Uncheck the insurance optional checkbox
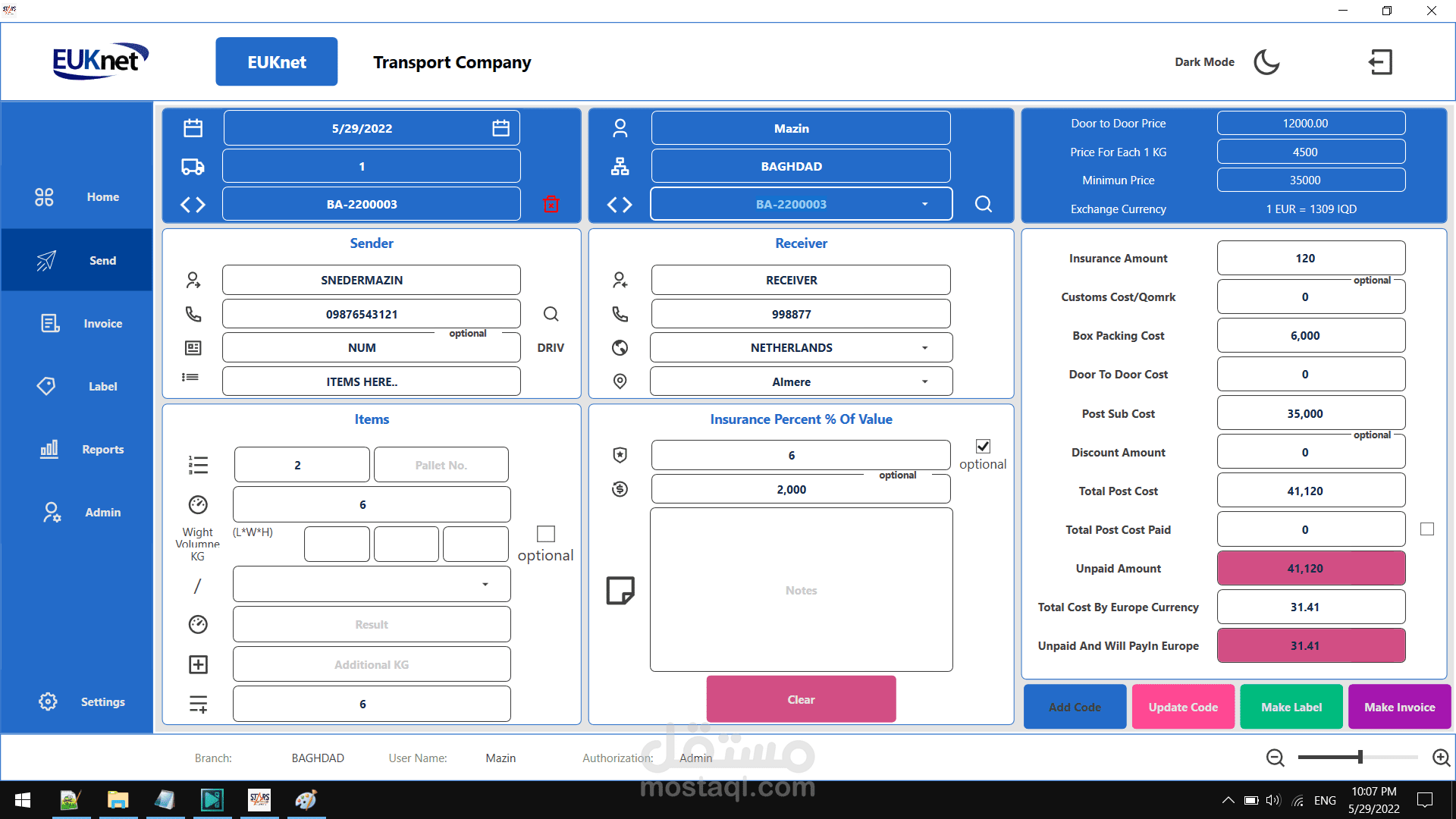This screenshot has width=1456, height=819. [x=983, y=446]
